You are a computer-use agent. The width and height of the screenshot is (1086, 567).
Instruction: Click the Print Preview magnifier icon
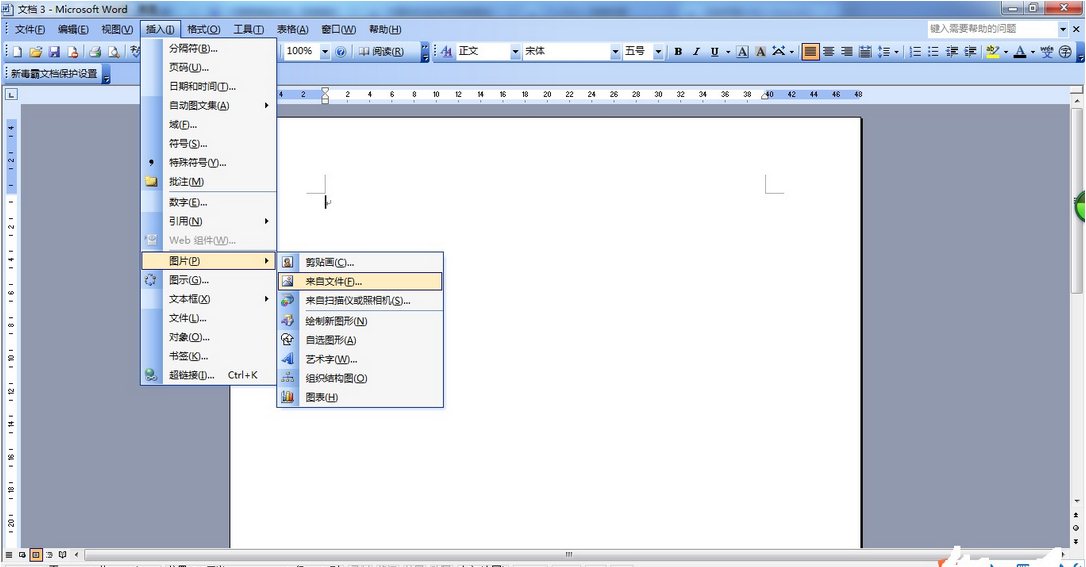point(114,52)
